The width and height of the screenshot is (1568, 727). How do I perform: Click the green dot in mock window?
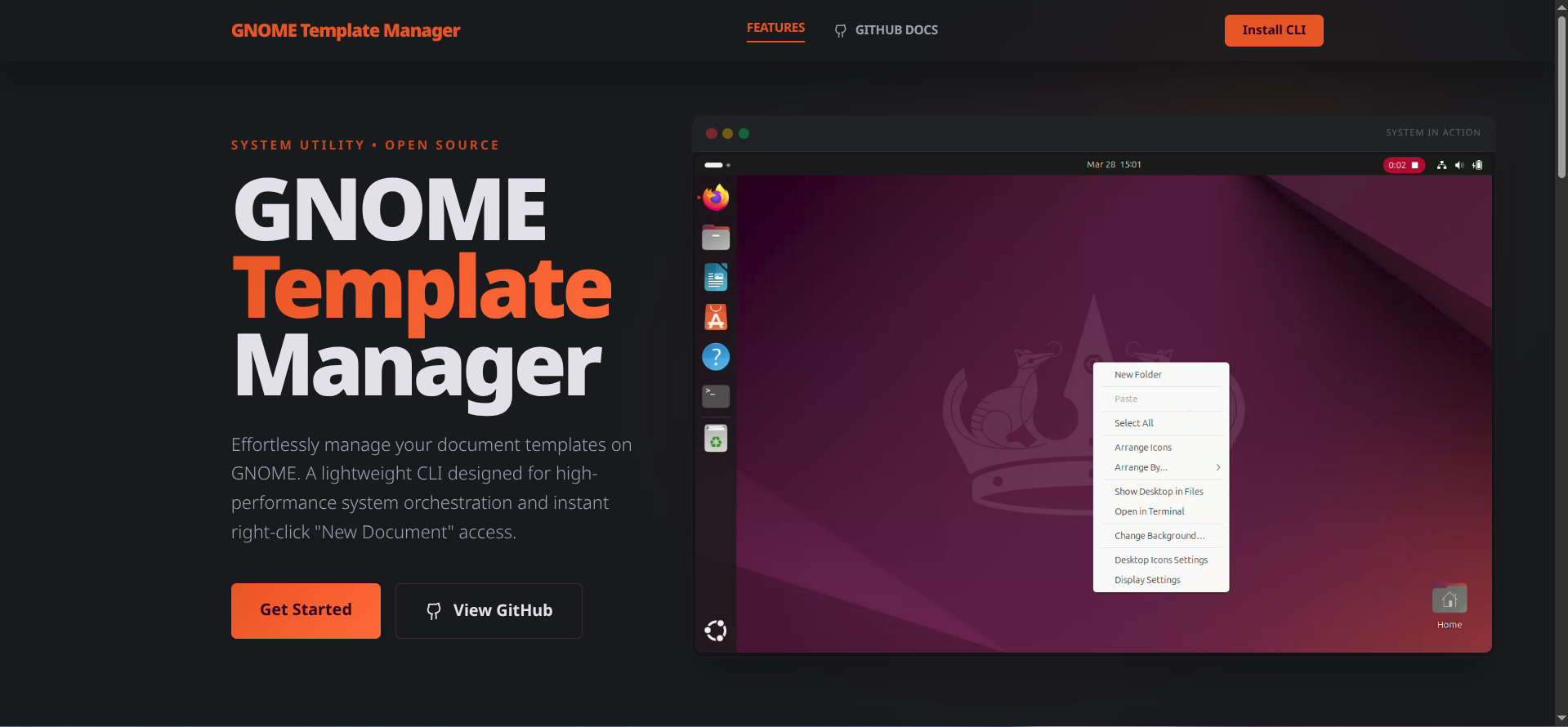click(744, 133)
